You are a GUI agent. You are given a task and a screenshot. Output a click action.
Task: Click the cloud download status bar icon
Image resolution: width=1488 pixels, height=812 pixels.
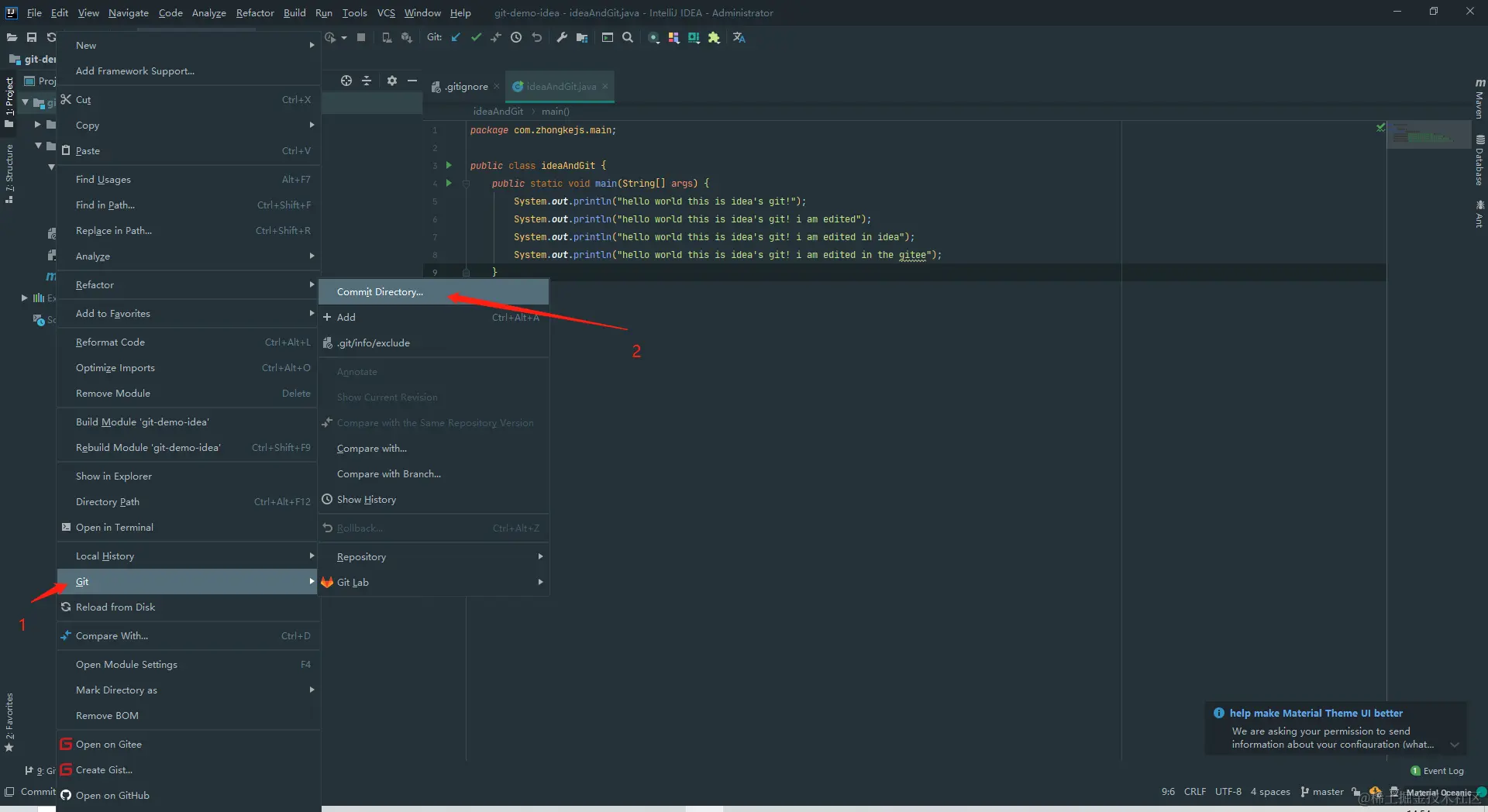(1376, 792)
